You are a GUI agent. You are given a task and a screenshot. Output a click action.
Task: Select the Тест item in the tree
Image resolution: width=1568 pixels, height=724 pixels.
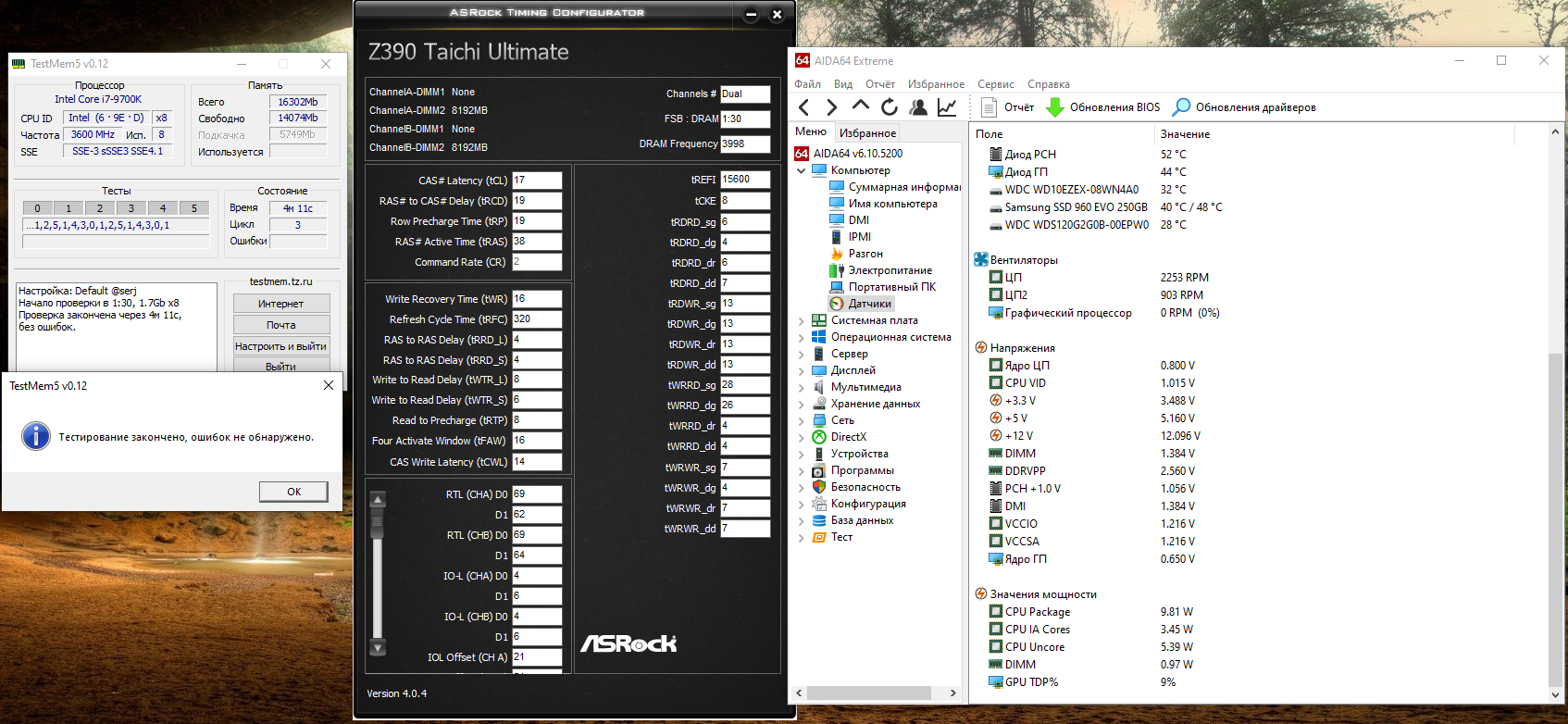[832, 537]
